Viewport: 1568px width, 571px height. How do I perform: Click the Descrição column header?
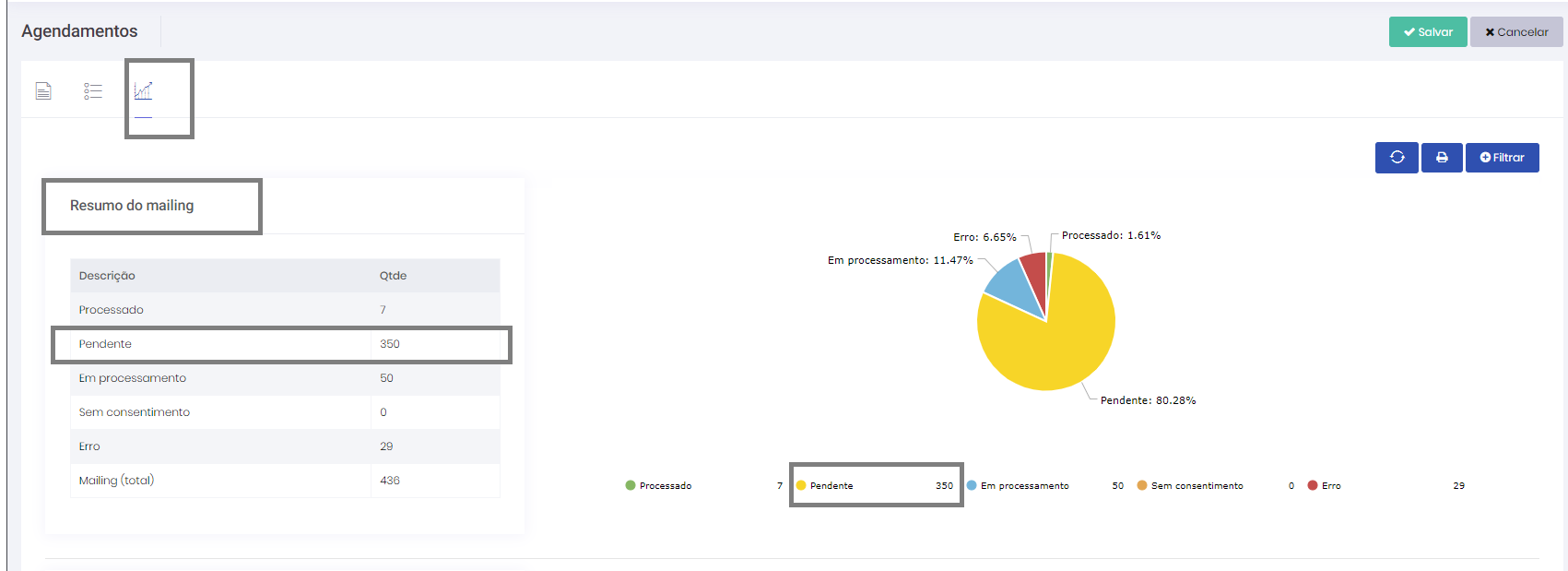107,276
